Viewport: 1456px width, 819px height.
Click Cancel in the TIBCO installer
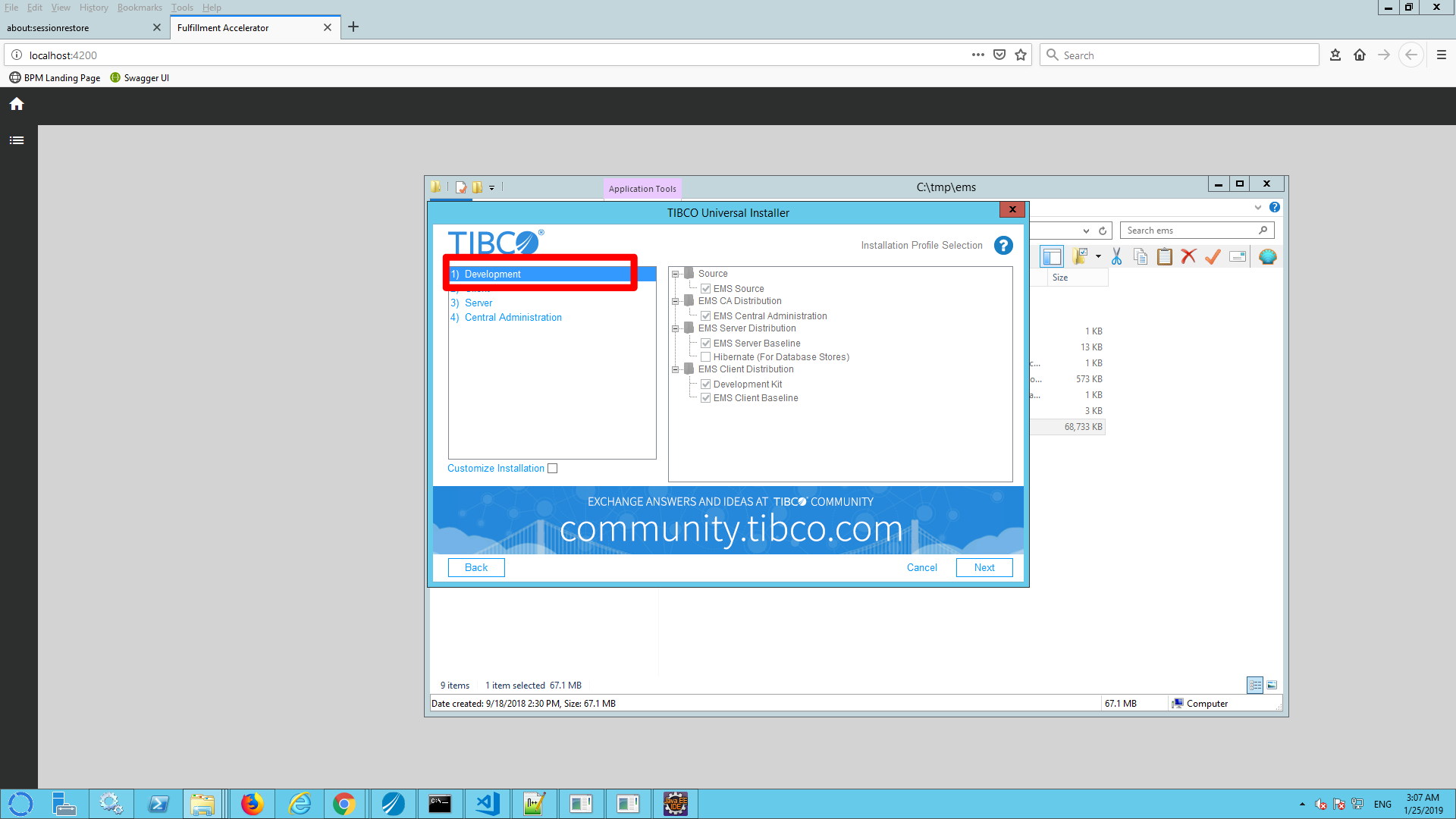(922, 568)
